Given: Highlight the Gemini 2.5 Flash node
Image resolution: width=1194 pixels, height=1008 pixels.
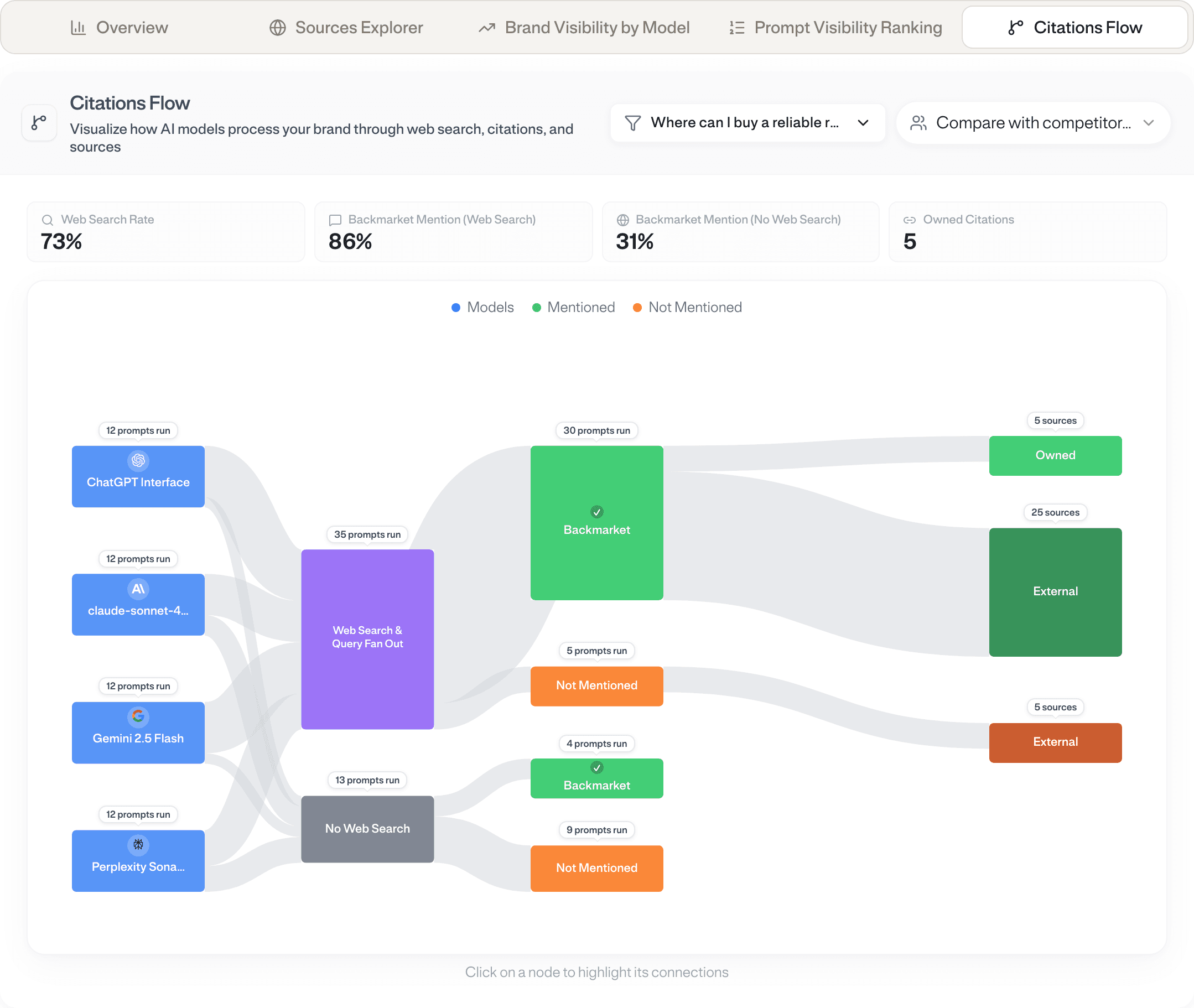Looking at the screenshot, I should click(138, 732).
